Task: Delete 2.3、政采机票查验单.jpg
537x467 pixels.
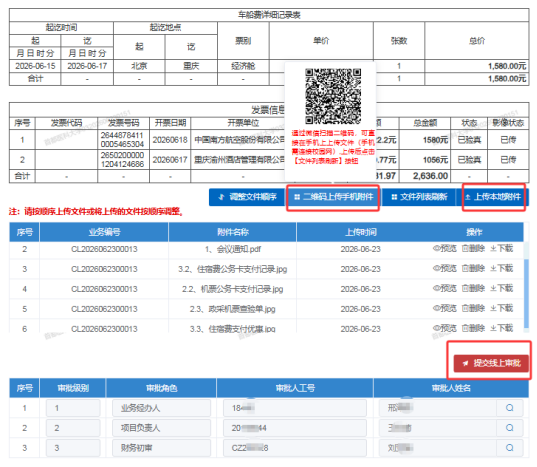Action: (473, 308)
